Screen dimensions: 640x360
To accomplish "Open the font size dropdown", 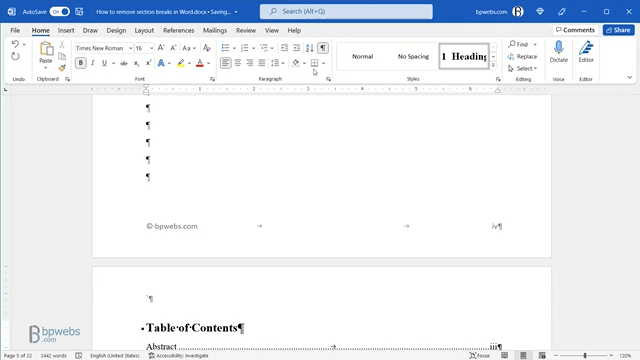I will click(x=151, y=48).
